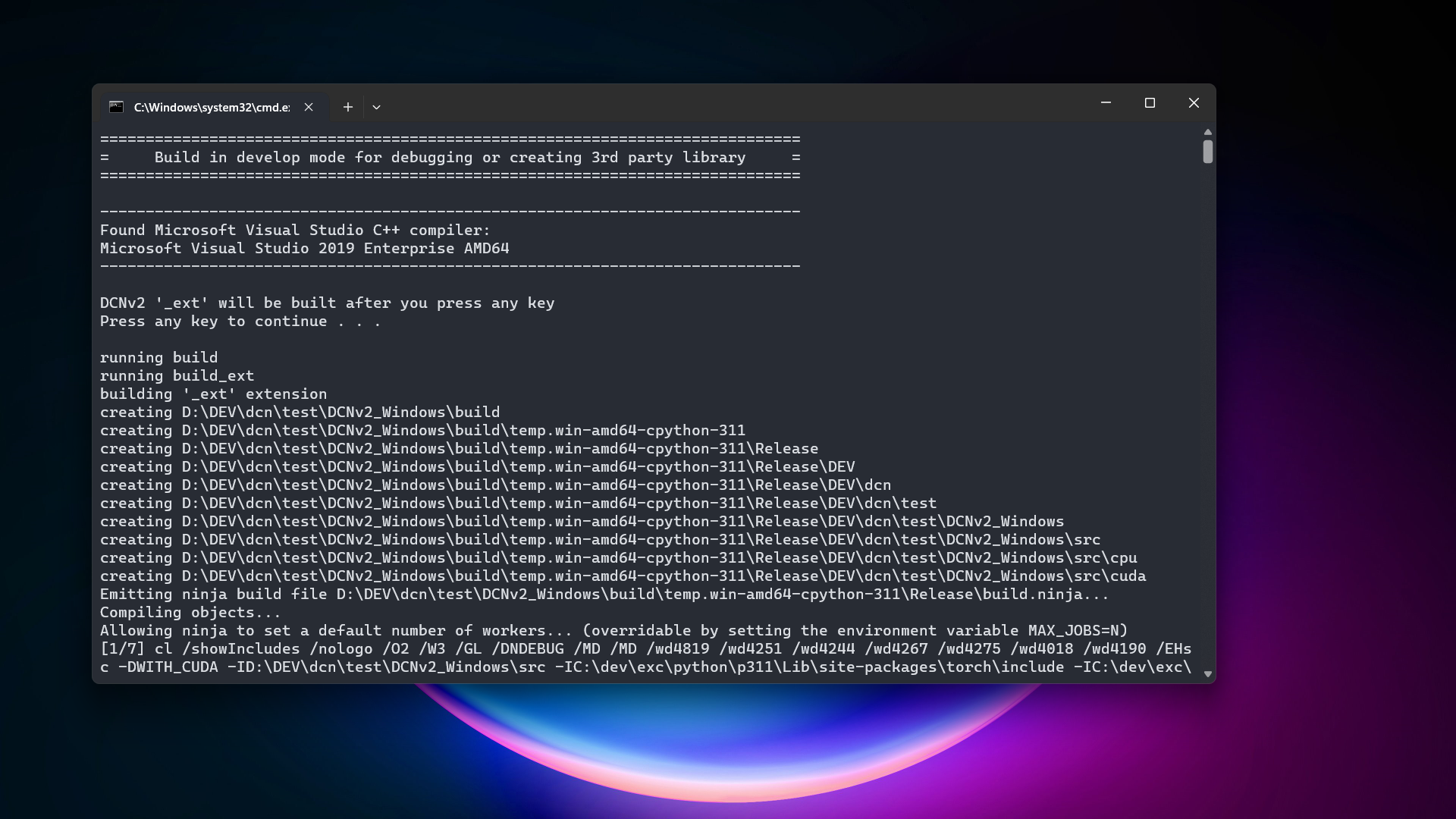Select the C:\Windows\system32\cmd.exe tab
Viewport: 1456px width, 819px height.
pos(211,108)
